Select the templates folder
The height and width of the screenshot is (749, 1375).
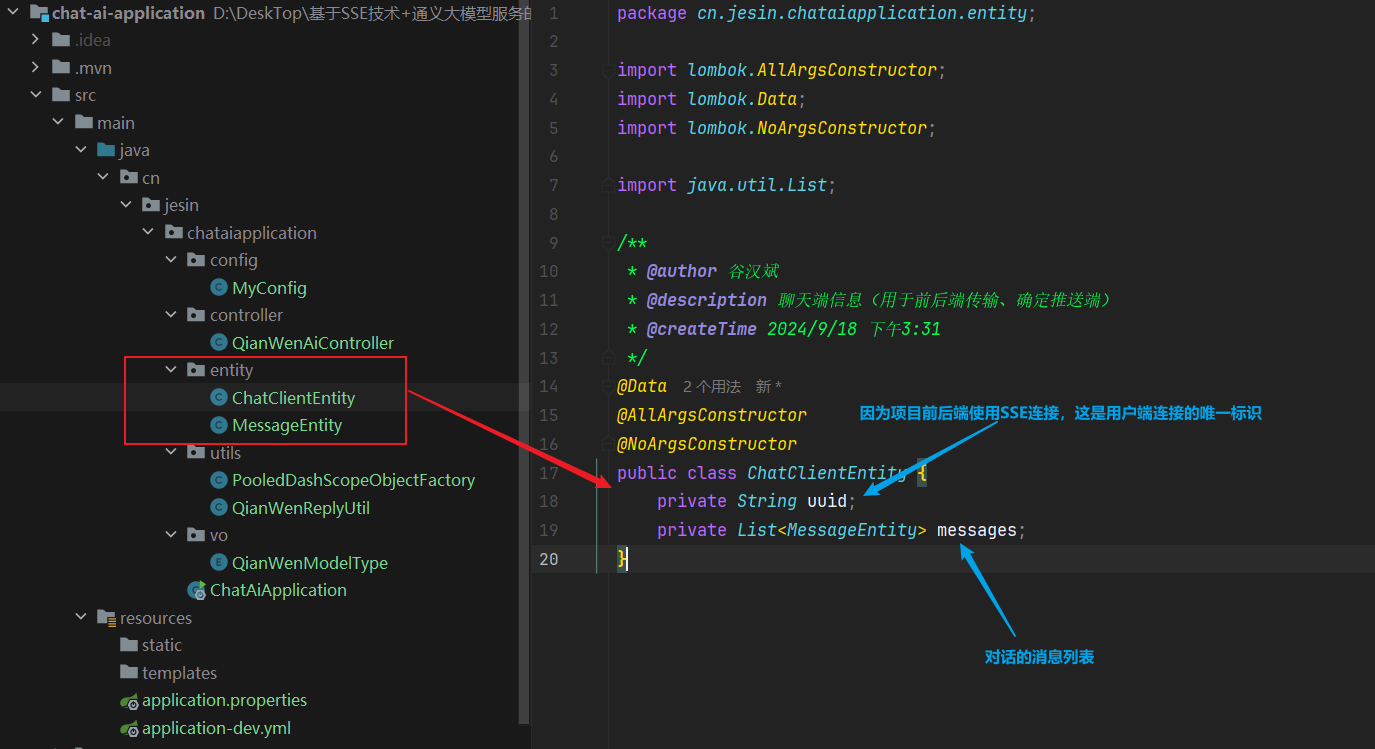pos(179,673)
